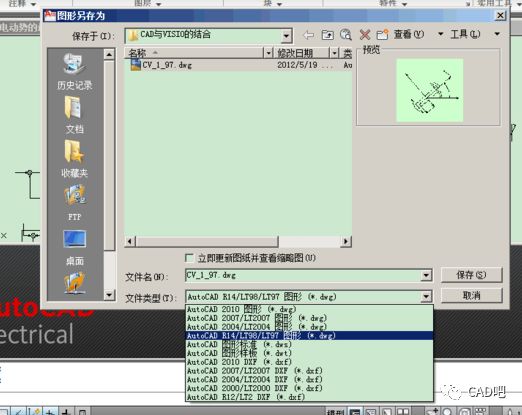Image resolution: width=522 pixels, height=415 pixels.
Task: Select the FTP location icon
Action: [x=74, y=203]
